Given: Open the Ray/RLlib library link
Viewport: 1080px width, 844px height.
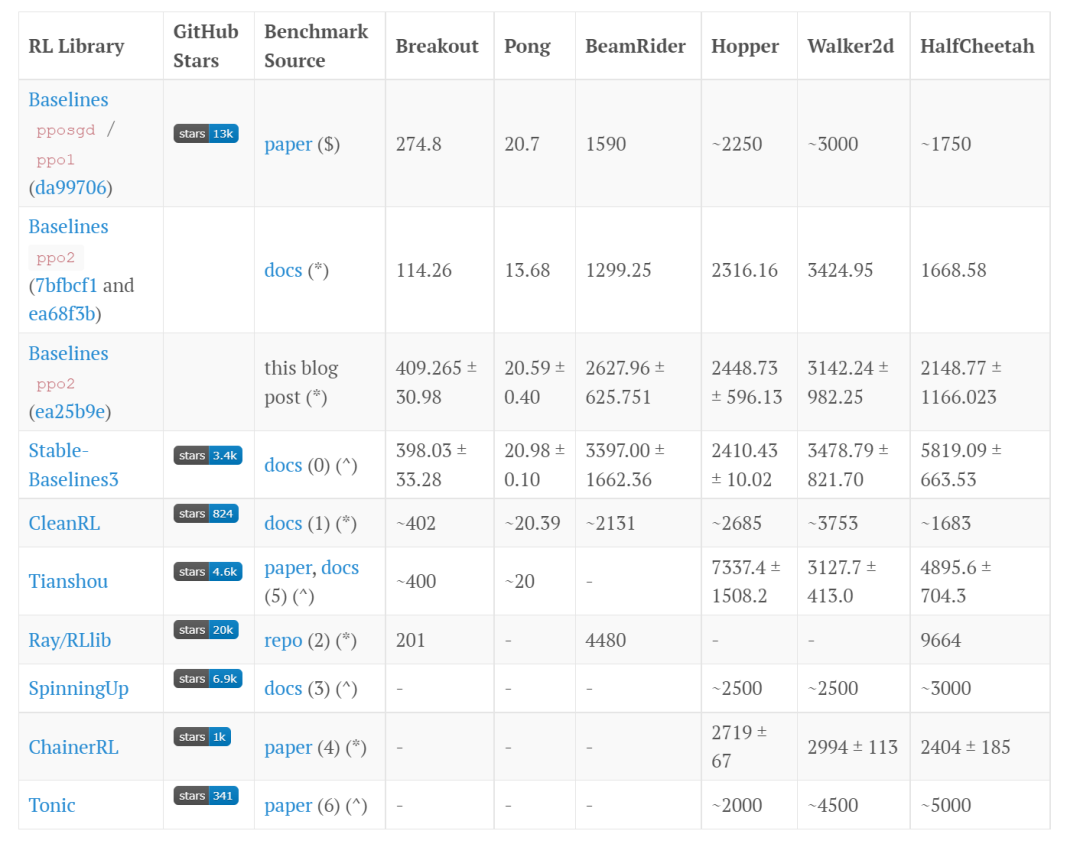Looking at the screenshot, I should click(70, 640).
